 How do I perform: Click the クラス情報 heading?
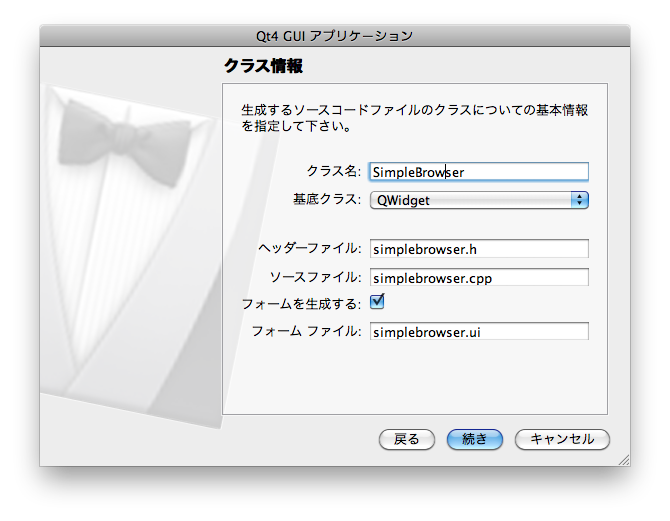coord(262,67)
